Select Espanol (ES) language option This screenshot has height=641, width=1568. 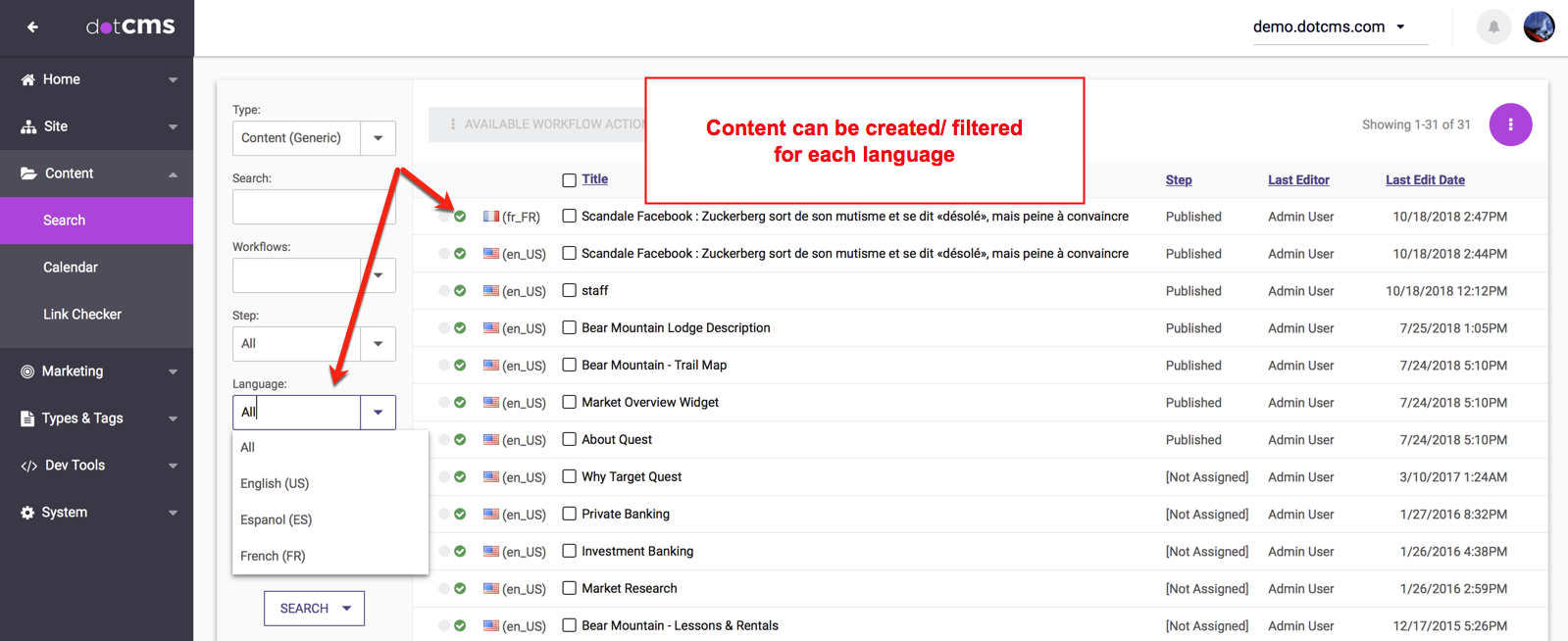coord(276,519)
